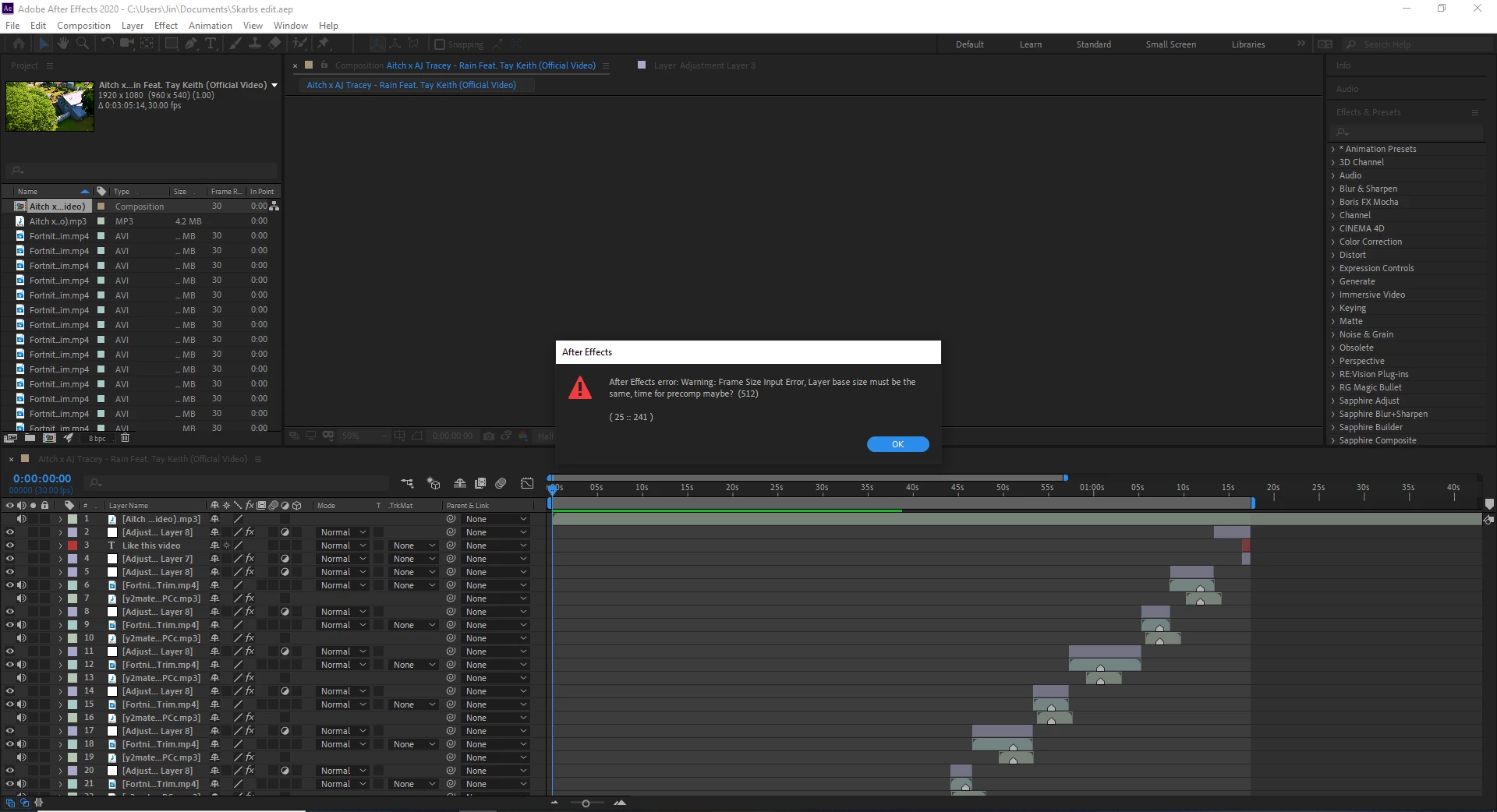The height and width of the screenshot is (812, 1497).
Task: Delete selected project item with trash icon
Action: pyautogui.click(x=125, y=438)
